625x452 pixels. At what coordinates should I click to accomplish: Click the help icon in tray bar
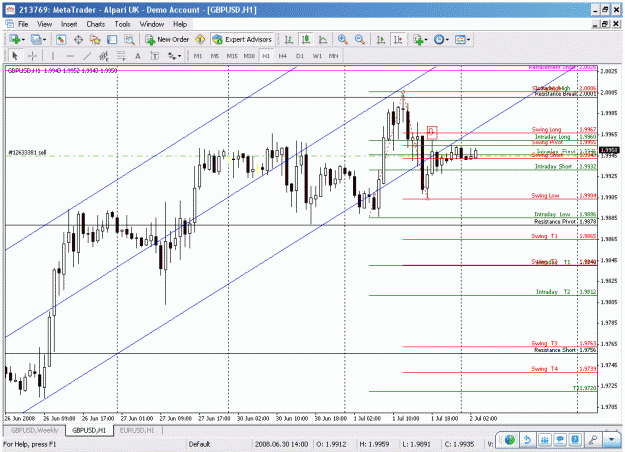(x=575, y=440)
